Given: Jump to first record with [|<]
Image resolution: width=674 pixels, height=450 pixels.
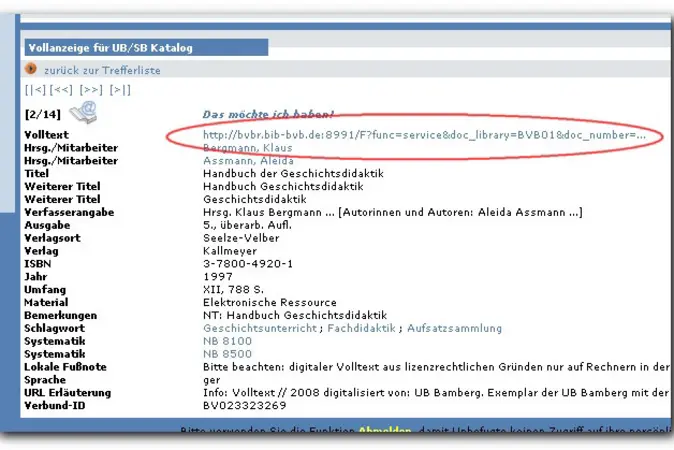Looking at the screenshot, I should (35, 90).
